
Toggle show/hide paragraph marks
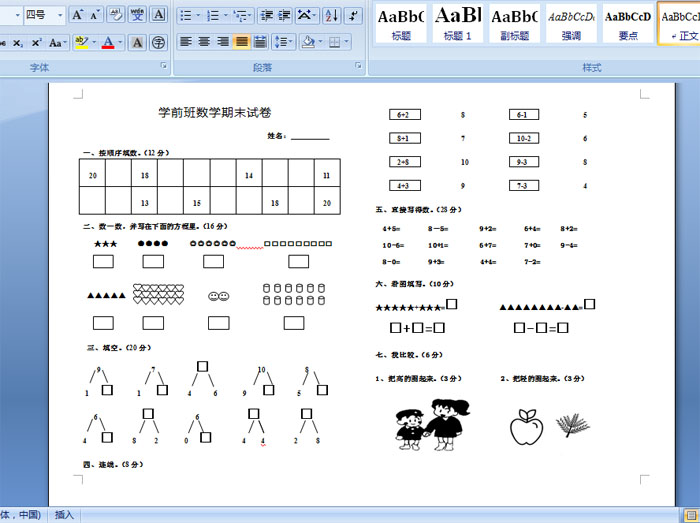353,16
